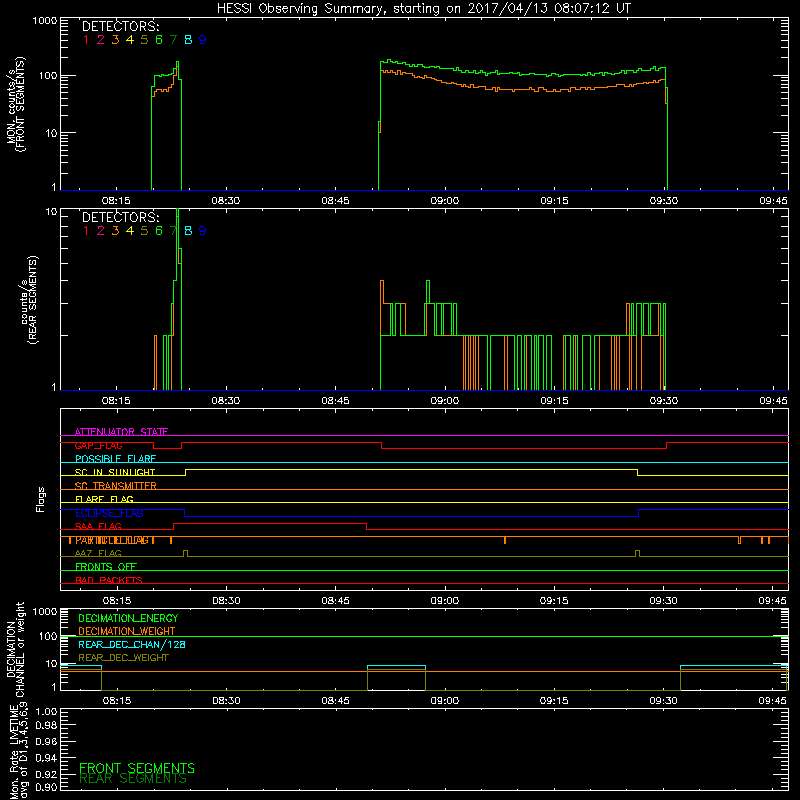Select the PARTICLE_FLAG label
The image size is (800, 800).
coord(112,540)
